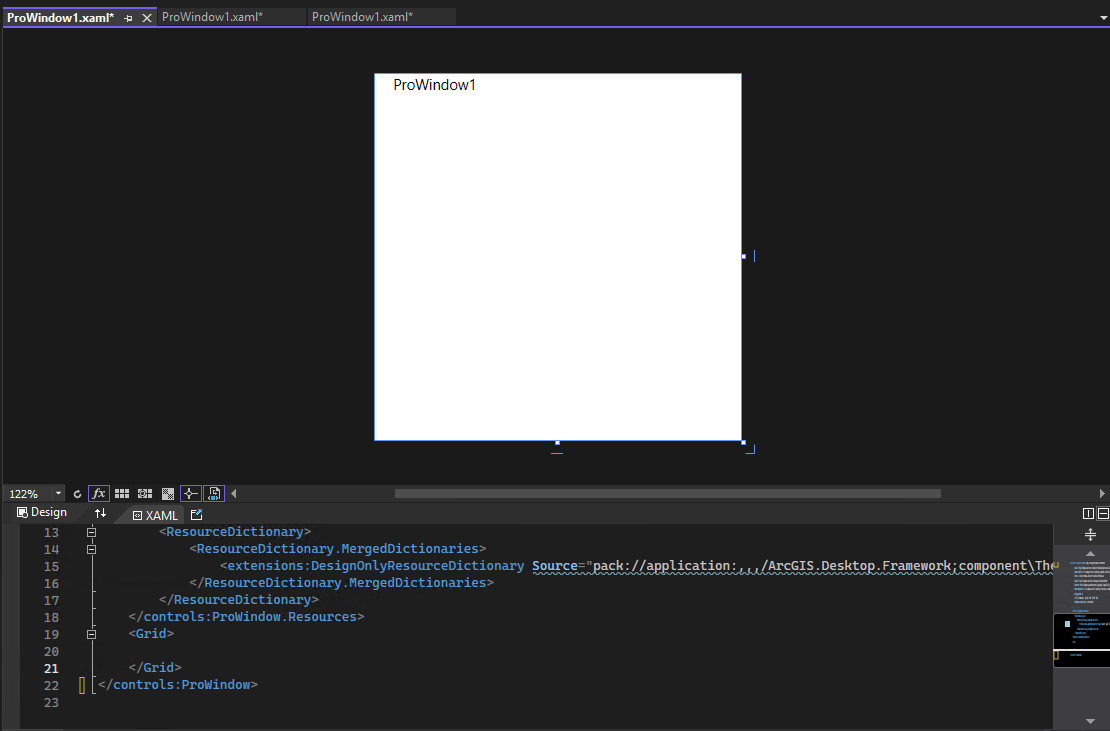Pin the active ProWindow1.xaml tab
Screen dimensions: 1110x731
pyautogui.click(x=128, y=16)
